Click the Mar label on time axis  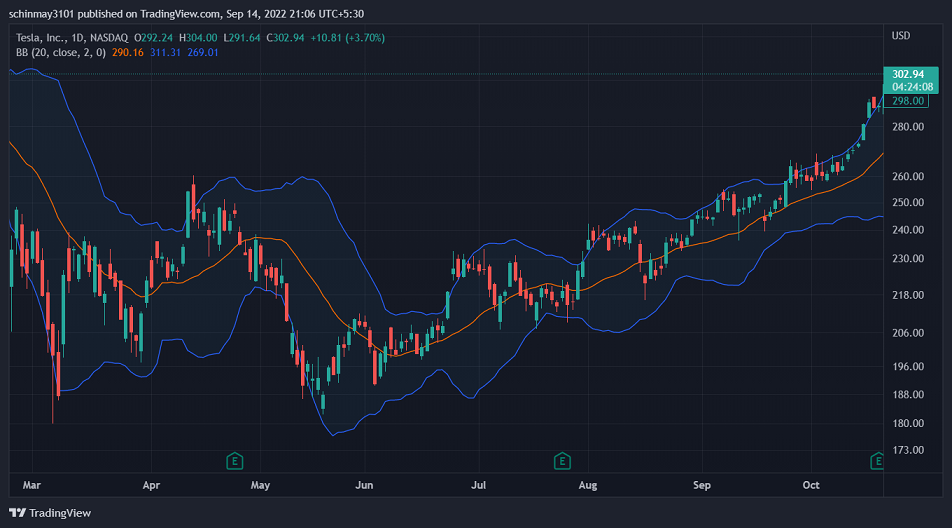coord(32,485)
